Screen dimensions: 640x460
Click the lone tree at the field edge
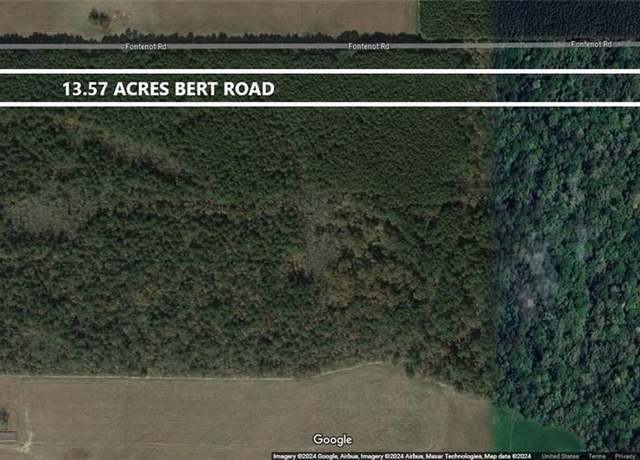[411, 369]
